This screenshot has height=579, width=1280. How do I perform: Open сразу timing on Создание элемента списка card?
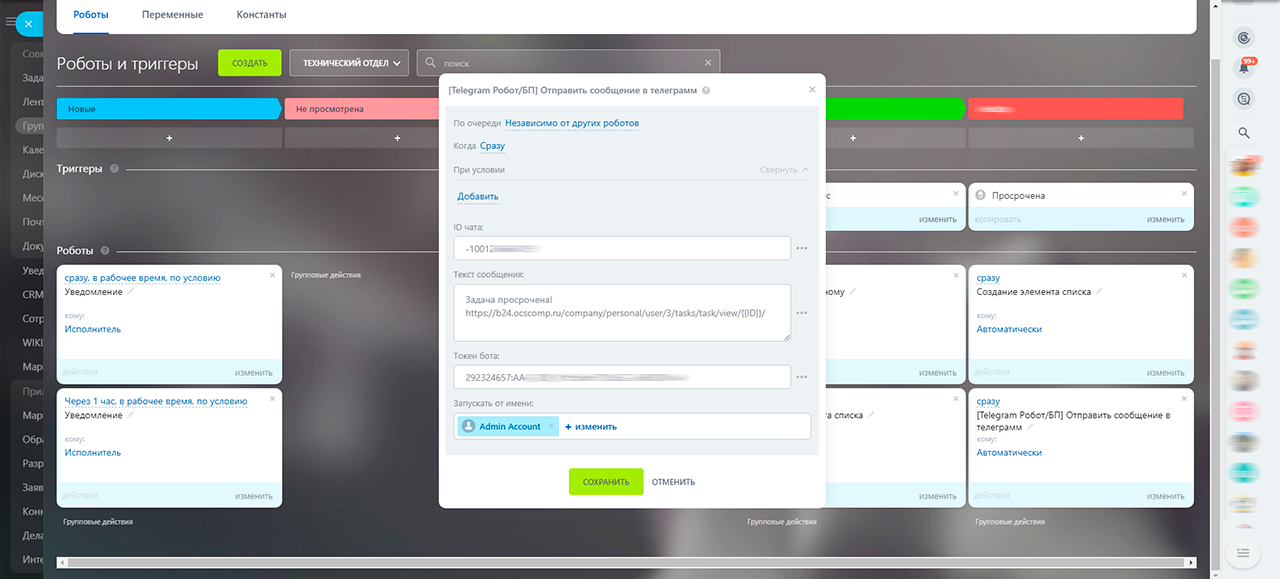pos(988,278)
